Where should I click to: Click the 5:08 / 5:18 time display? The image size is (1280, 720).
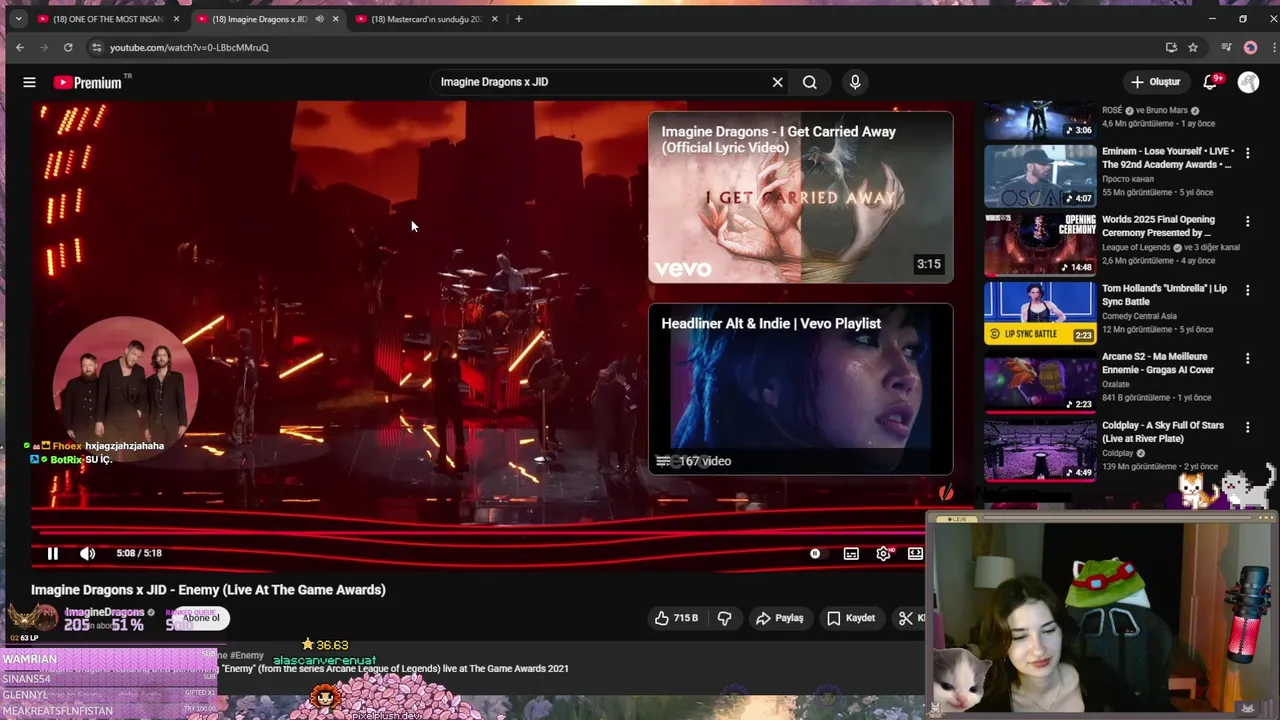(139, 553)
